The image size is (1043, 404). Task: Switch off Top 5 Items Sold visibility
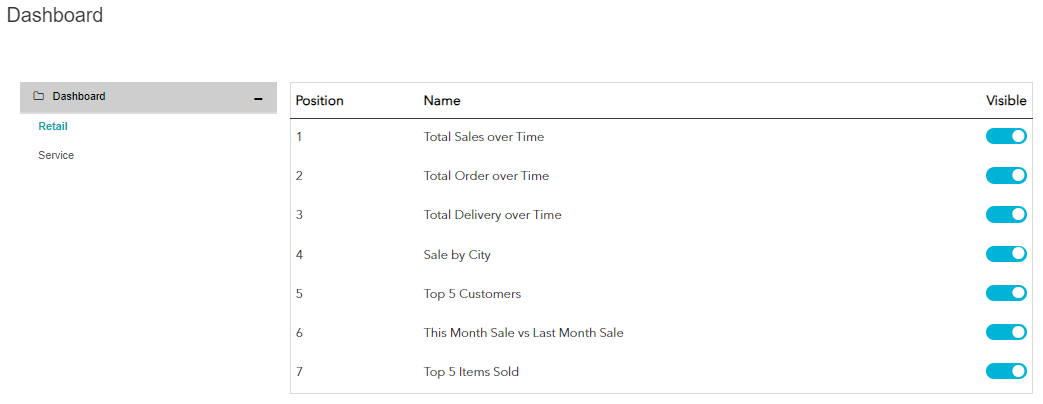[x=1006, y=371]
